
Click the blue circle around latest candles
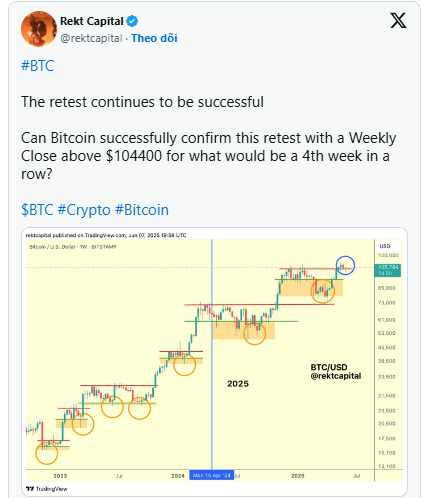(345, 265)
